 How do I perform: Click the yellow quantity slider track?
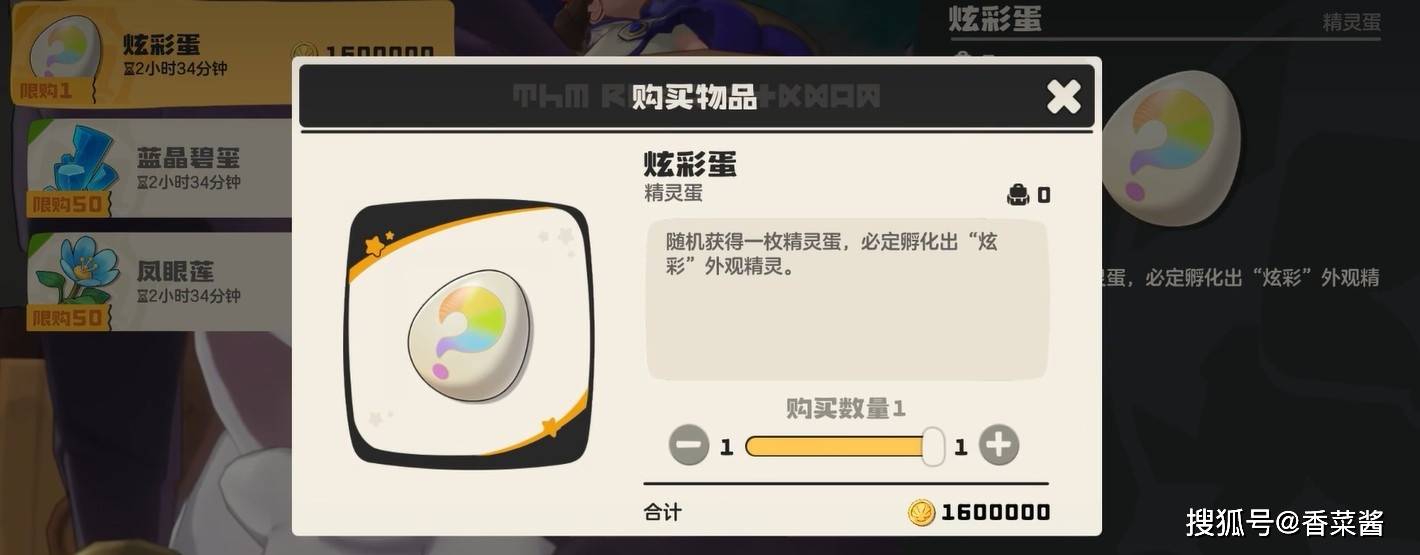click(x=840, y=446)
